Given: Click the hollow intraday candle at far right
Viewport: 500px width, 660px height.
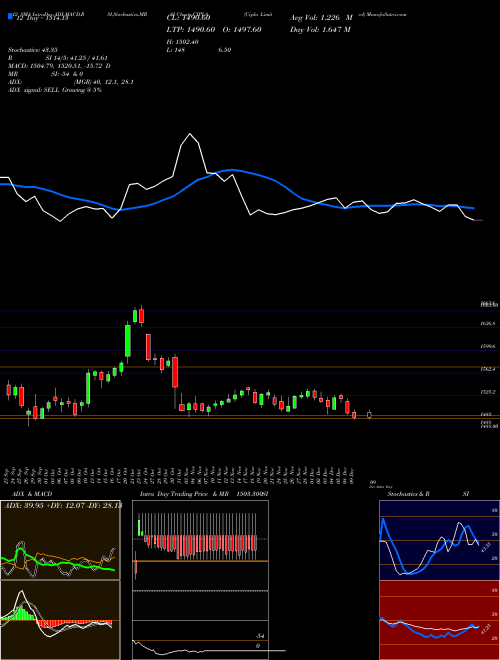Looking at the screenshot, I should 370,415.
